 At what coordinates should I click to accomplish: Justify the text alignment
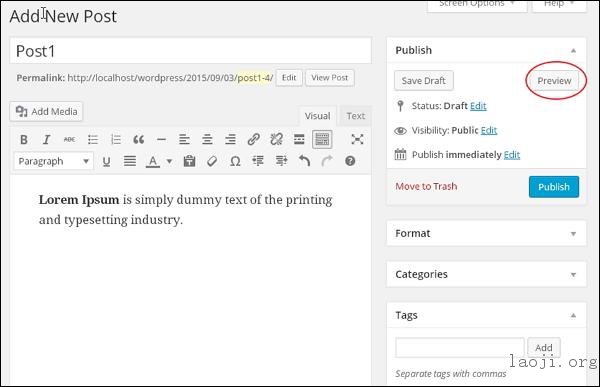click(x=130, y=162)
